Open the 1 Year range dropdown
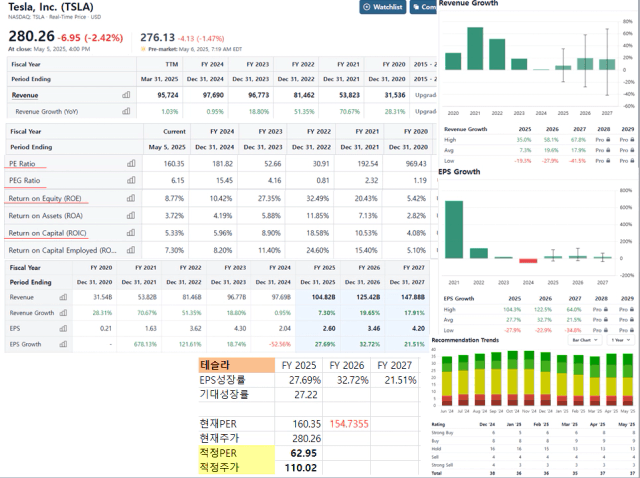 point(621,340)
